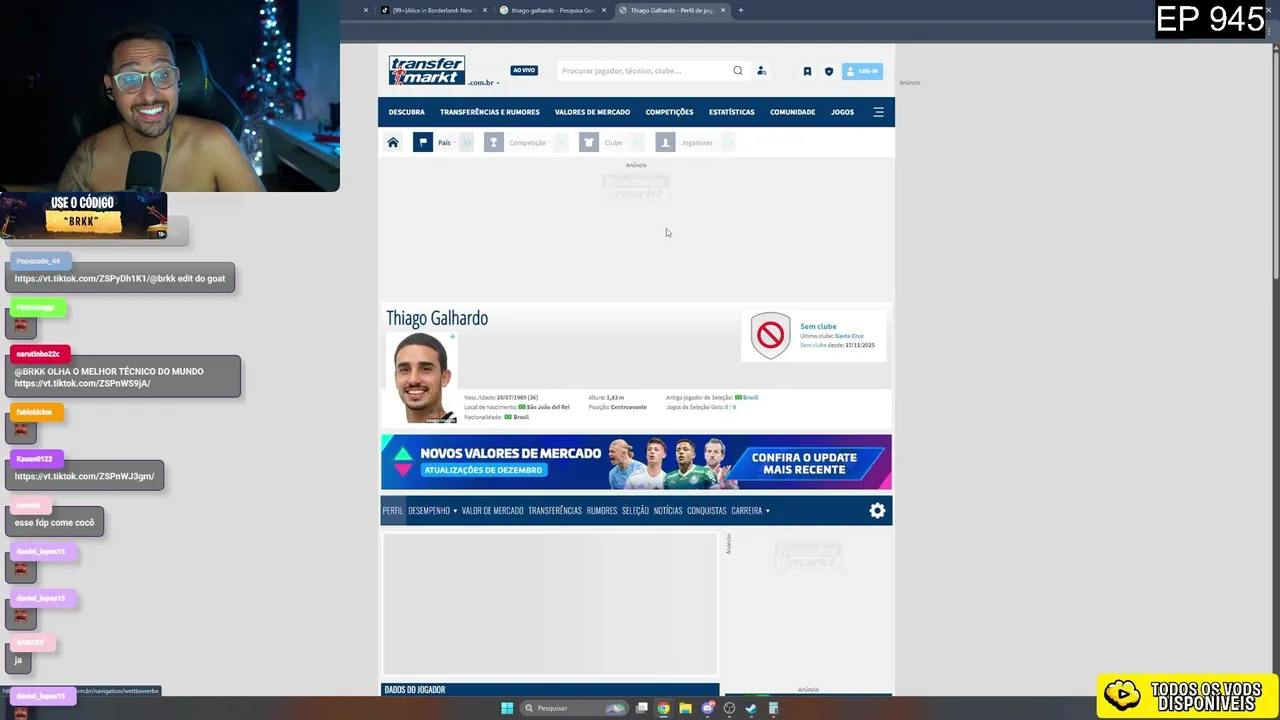Click CONFIRA O UPDATE MAIS RECENTE button
Image resolution: width=1280 pixels, height=720 pixels.
coord(804,463)
